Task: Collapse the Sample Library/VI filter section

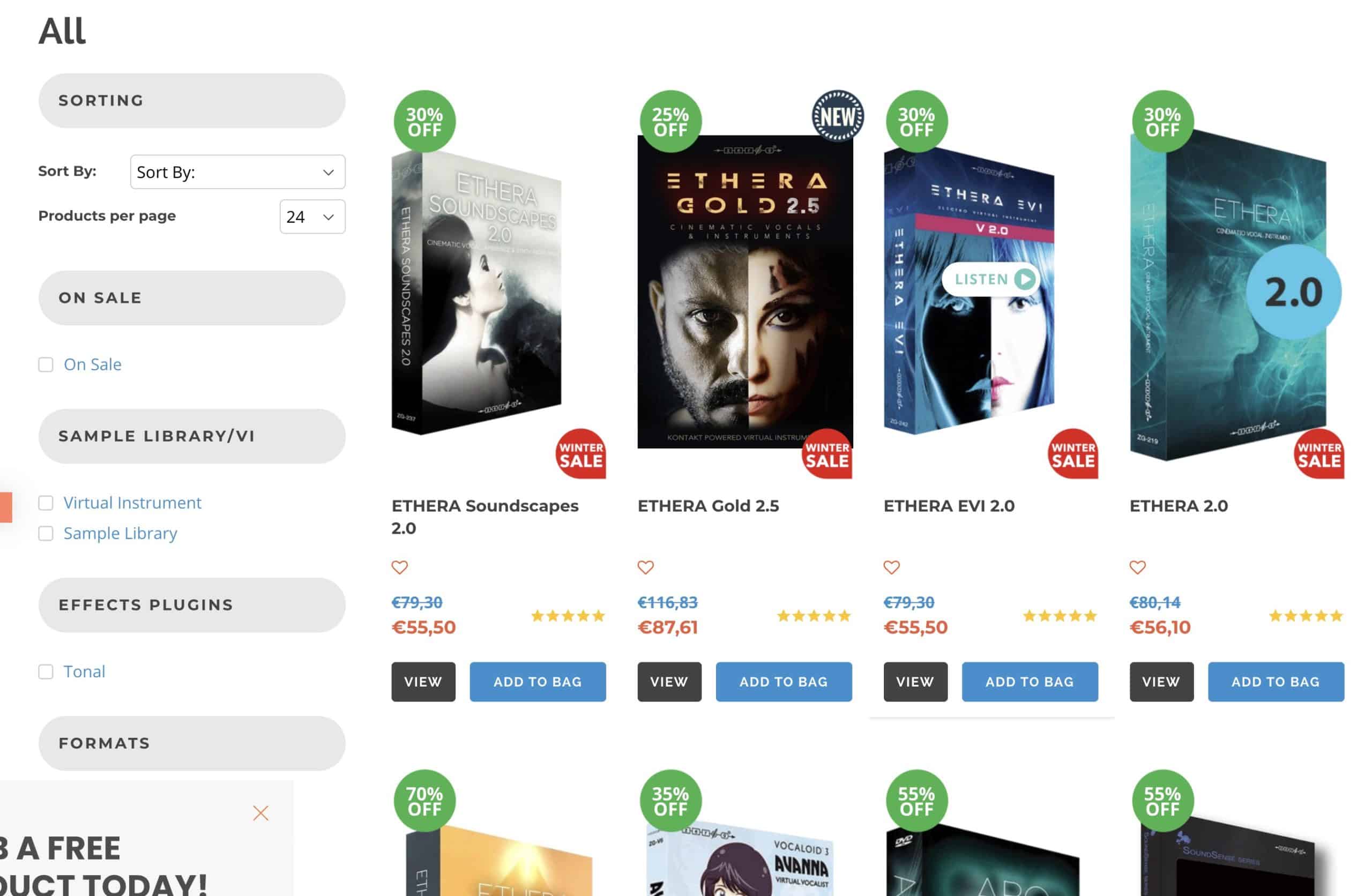Action: click(x=192, y=436)
